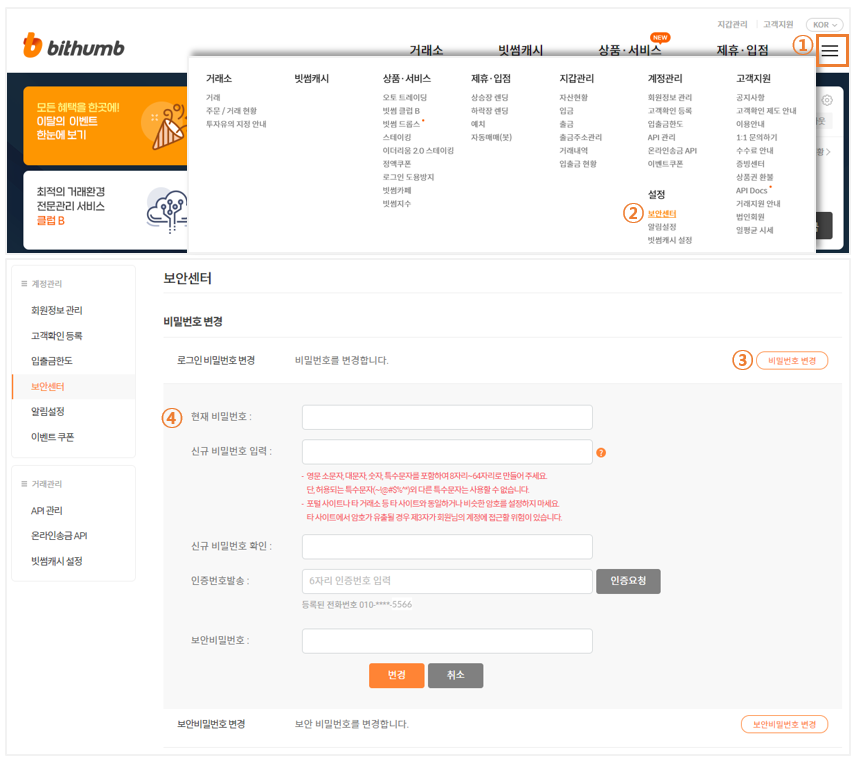Select 자동매매(봇) in the mega menu
Screen dimensions: 858x762
tap(491, 137)
